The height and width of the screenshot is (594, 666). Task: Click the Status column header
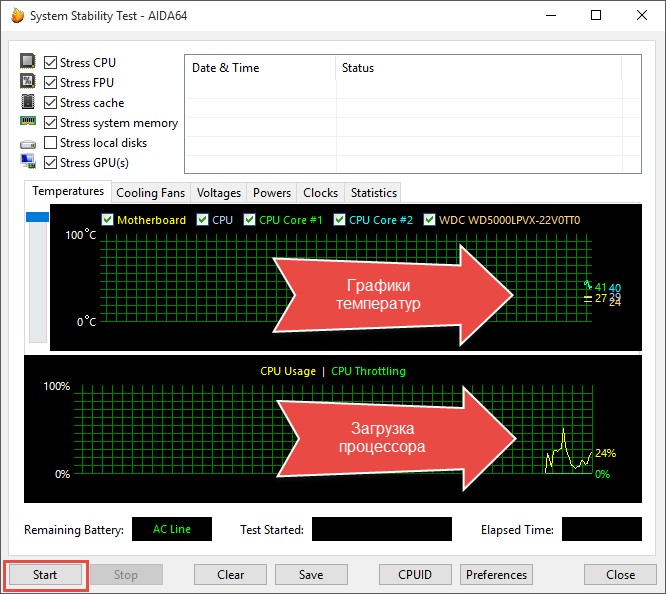point(479,68)
